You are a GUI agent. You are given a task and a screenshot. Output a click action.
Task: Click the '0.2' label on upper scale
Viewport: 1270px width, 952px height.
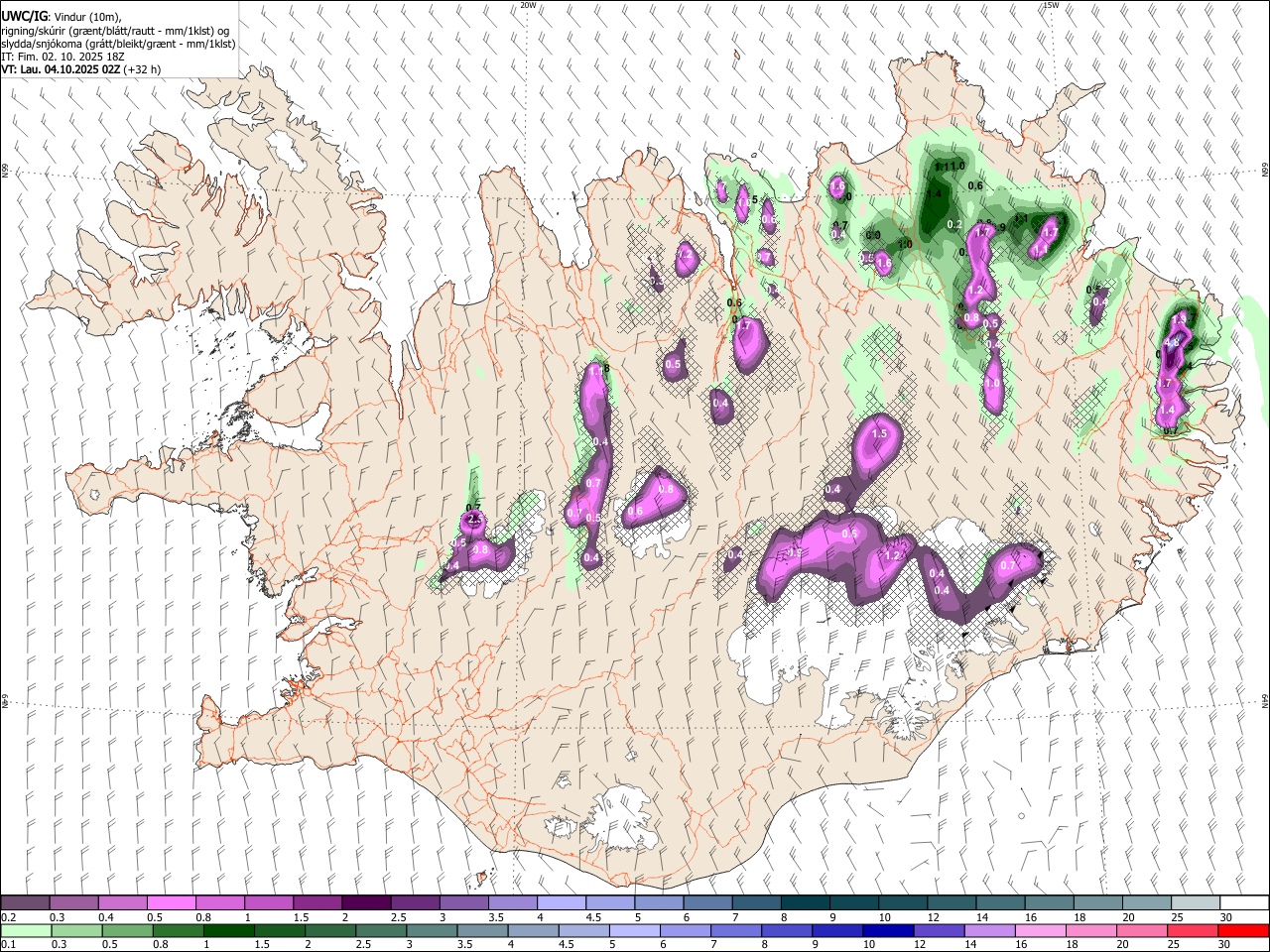(x=8, y=917)
